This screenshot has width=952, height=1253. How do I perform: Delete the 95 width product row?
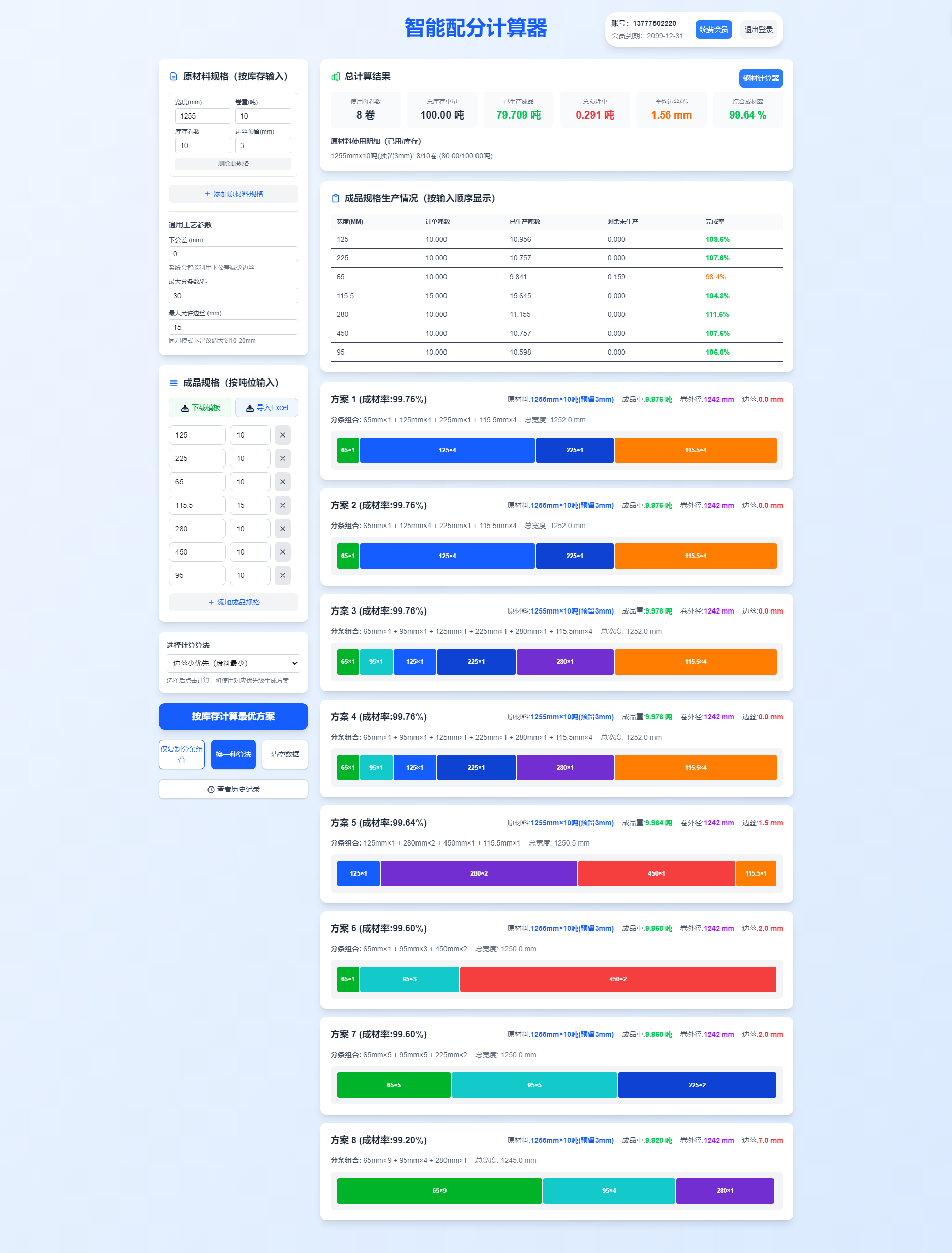tap(282, 575)
